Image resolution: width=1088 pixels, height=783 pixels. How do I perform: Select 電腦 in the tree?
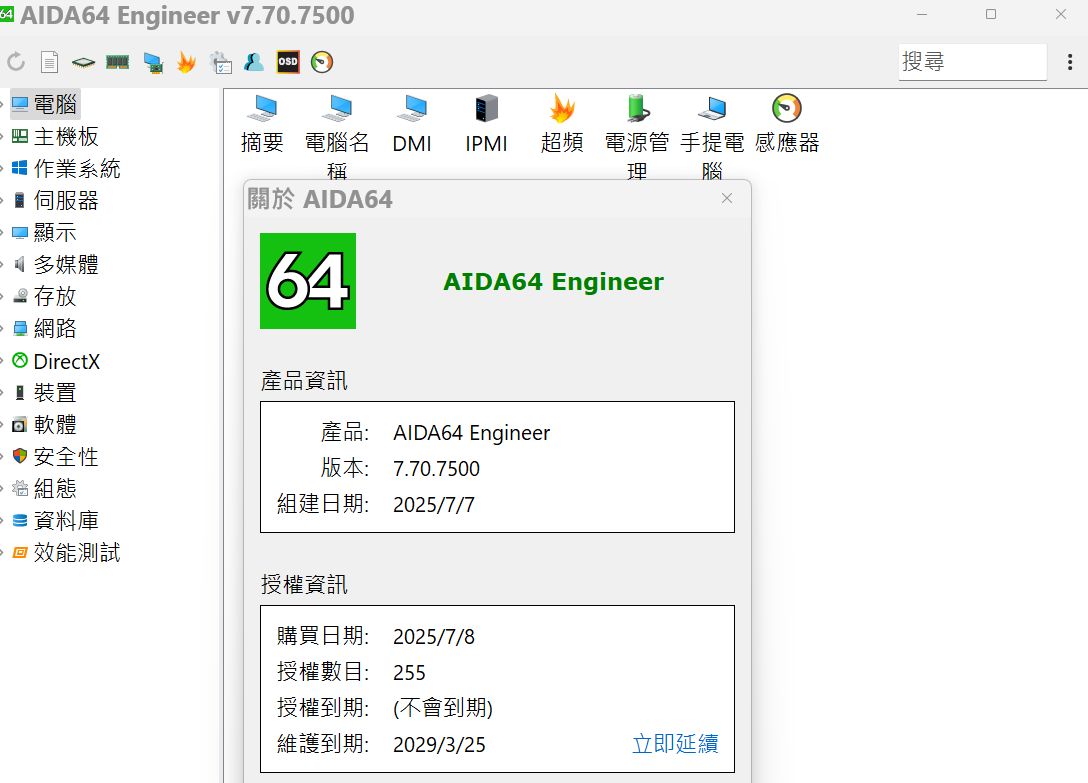tap(45, 105)
